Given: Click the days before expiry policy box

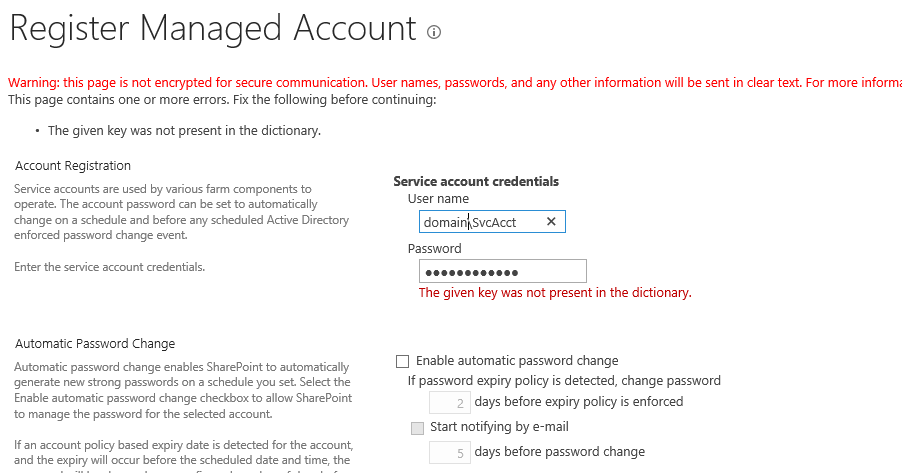Looking at the screenshot, I should [x=449, y=402].
